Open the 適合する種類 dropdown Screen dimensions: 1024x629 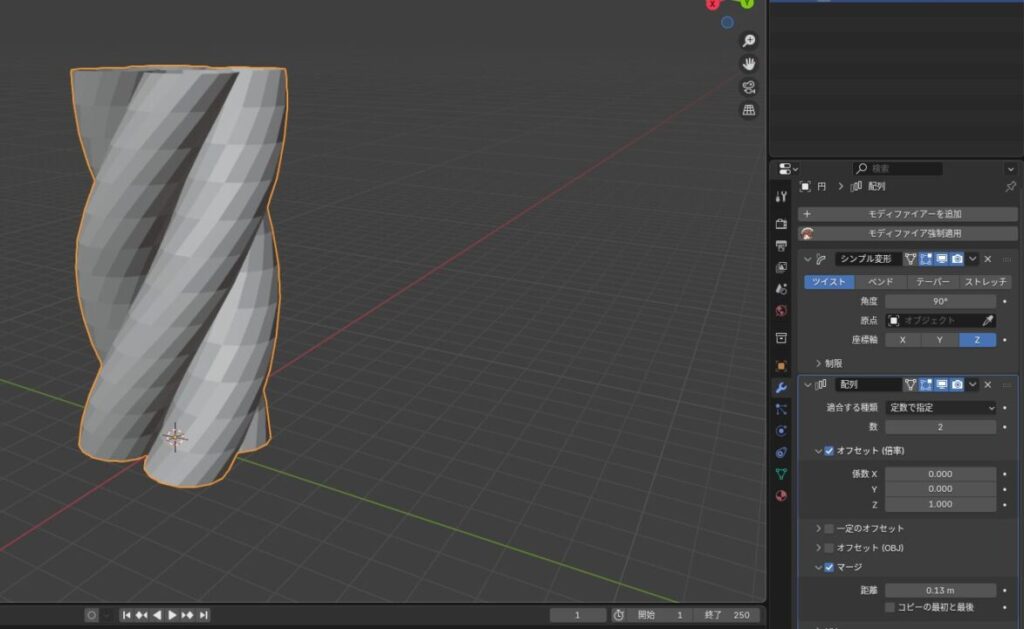click(x=940, y=408)
